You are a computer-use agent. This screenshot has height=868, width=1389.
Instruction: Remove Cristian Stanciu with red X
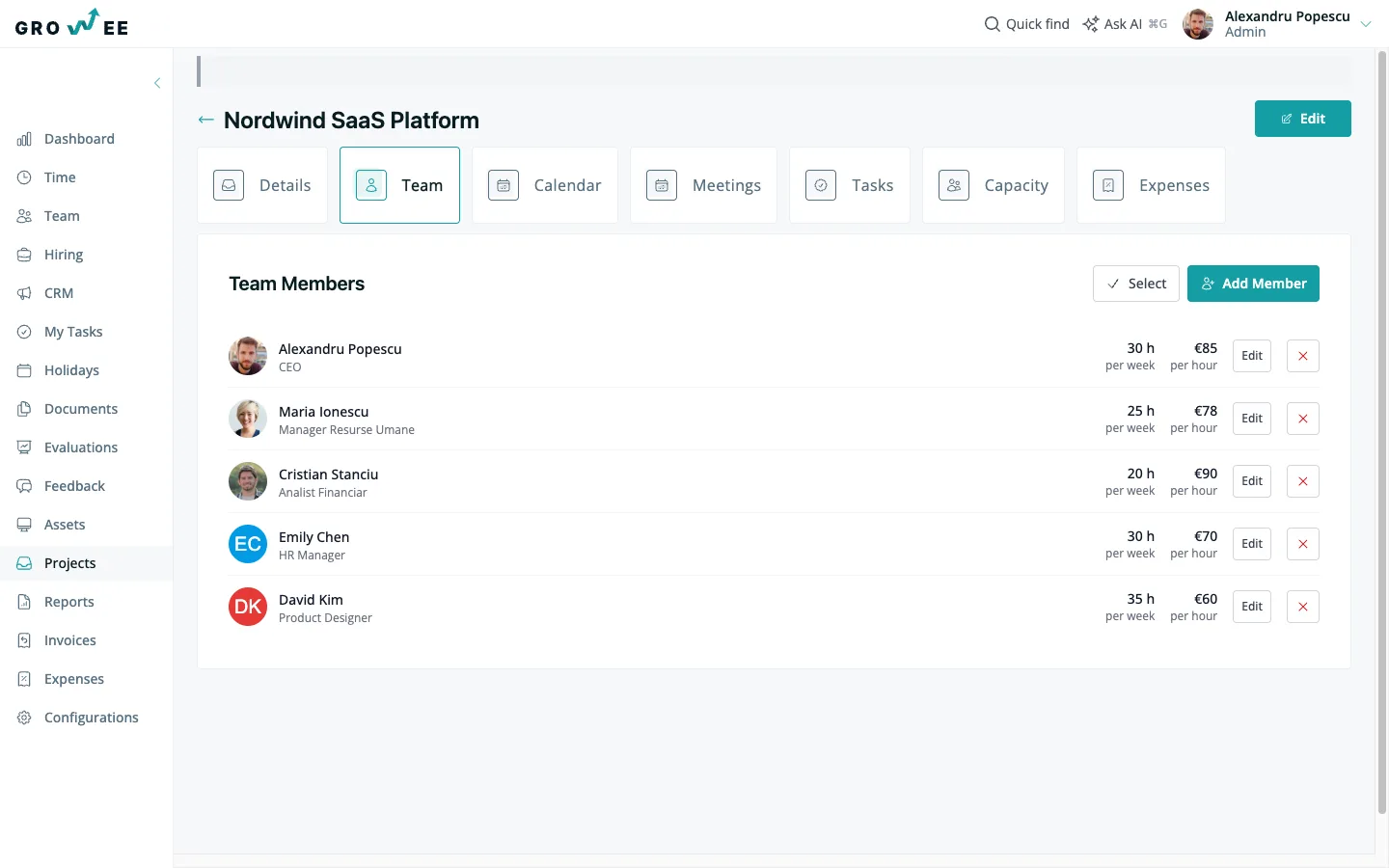coord(1303,481)
